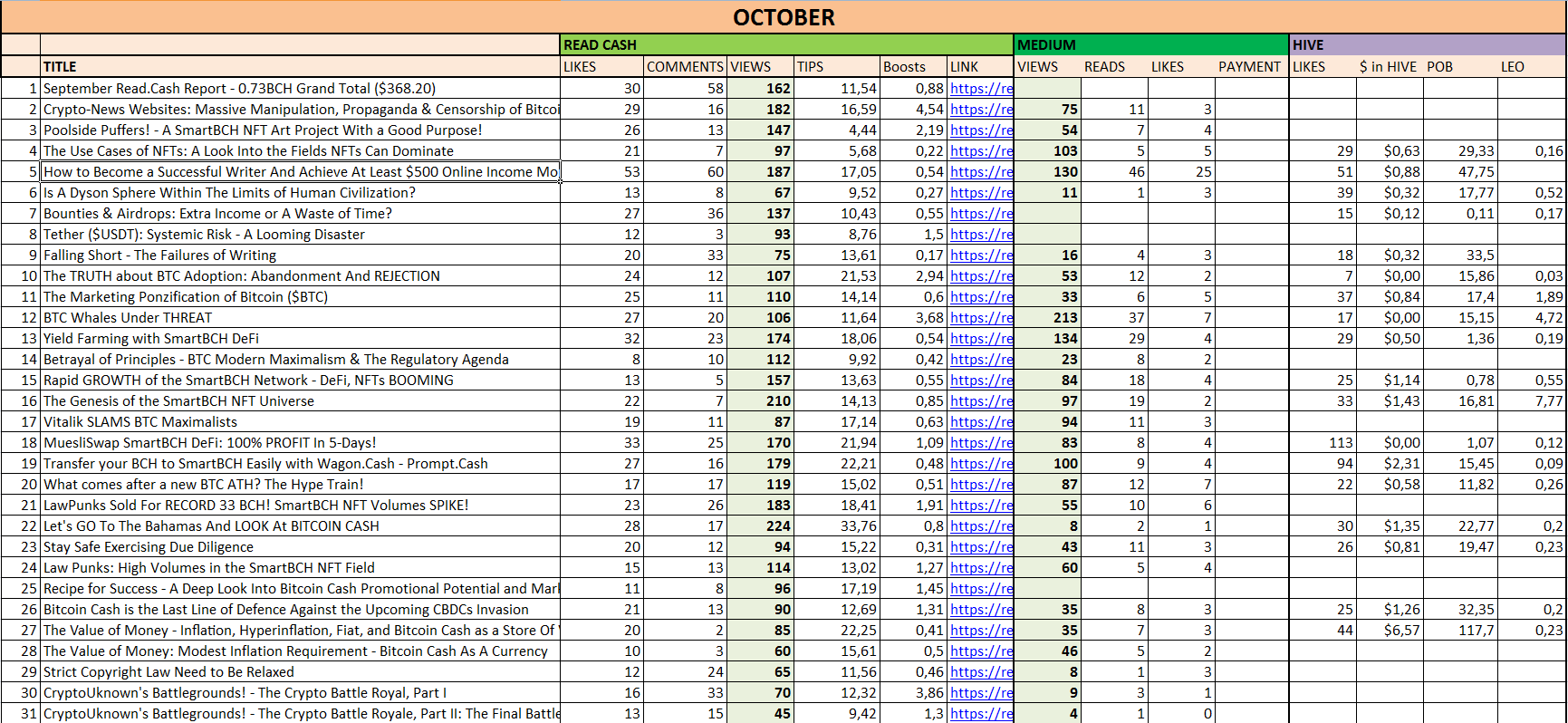Click the COMMENTS column header

pyautogui.click(x=685, y=66)
